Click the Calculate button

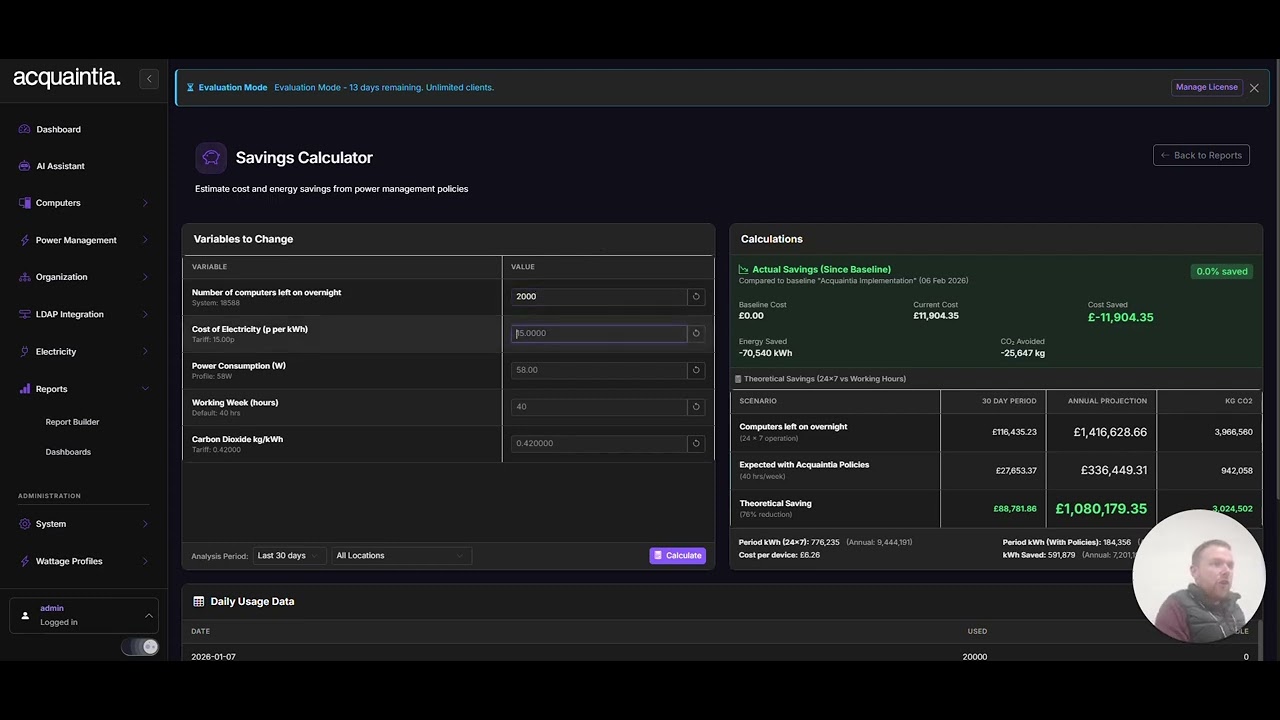tap(678, 555)
